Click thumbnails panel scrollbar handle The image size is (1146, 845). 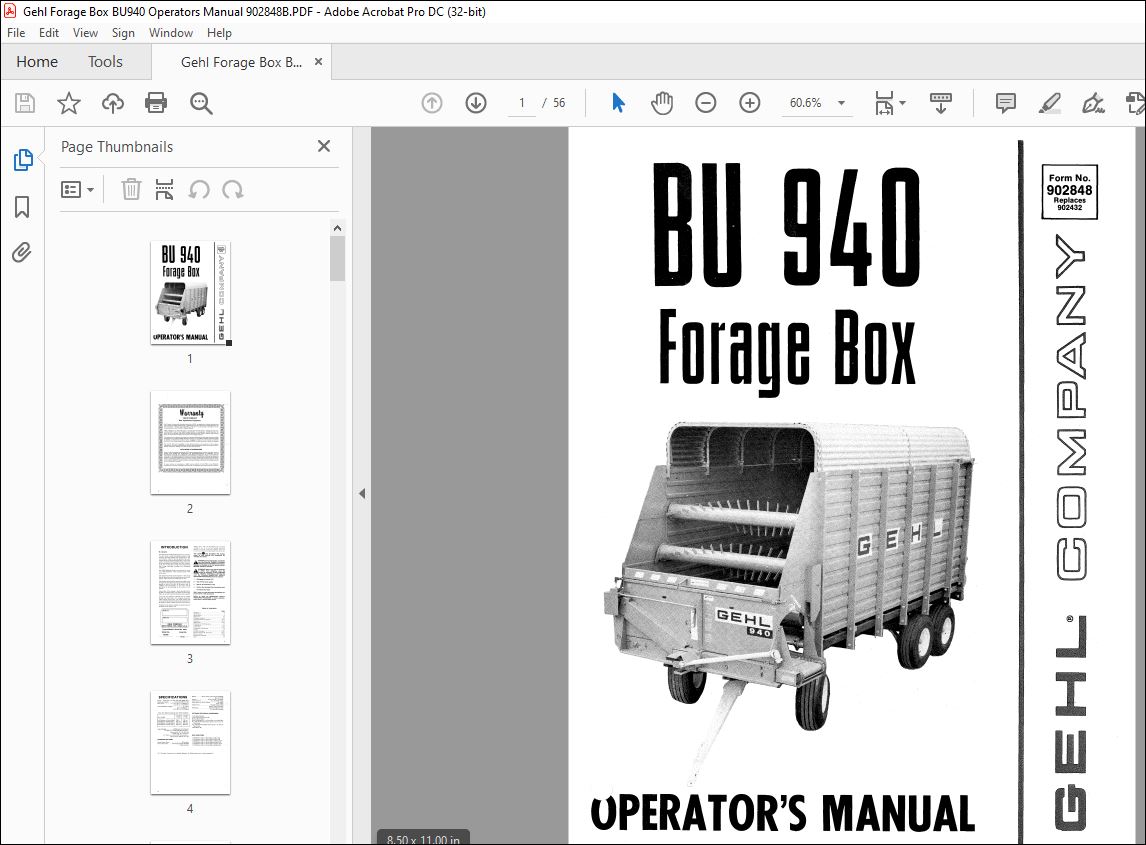tap(337, 259)
